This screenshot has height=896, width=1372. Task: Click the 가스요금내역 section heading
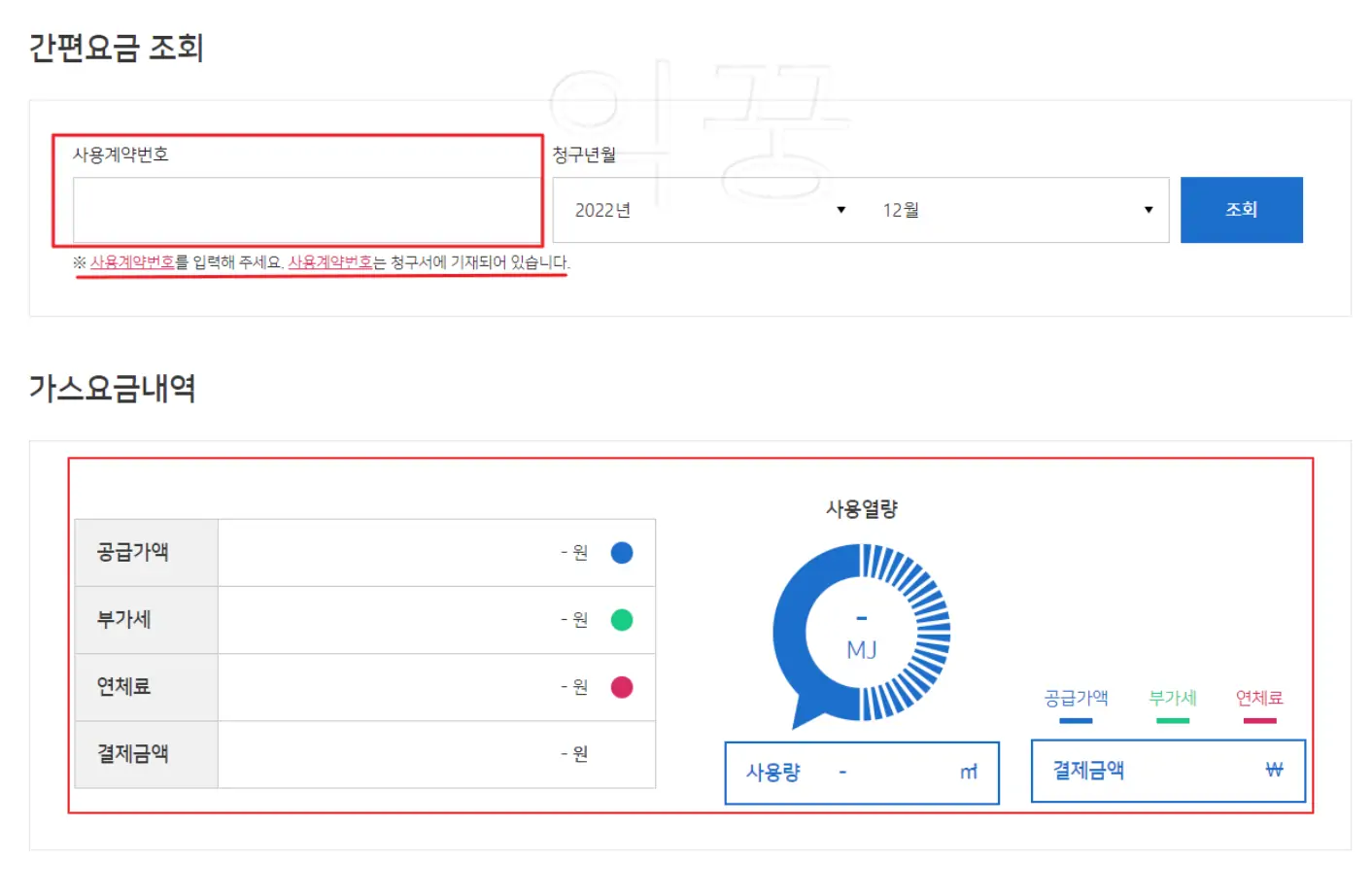[x=112, y=389]
